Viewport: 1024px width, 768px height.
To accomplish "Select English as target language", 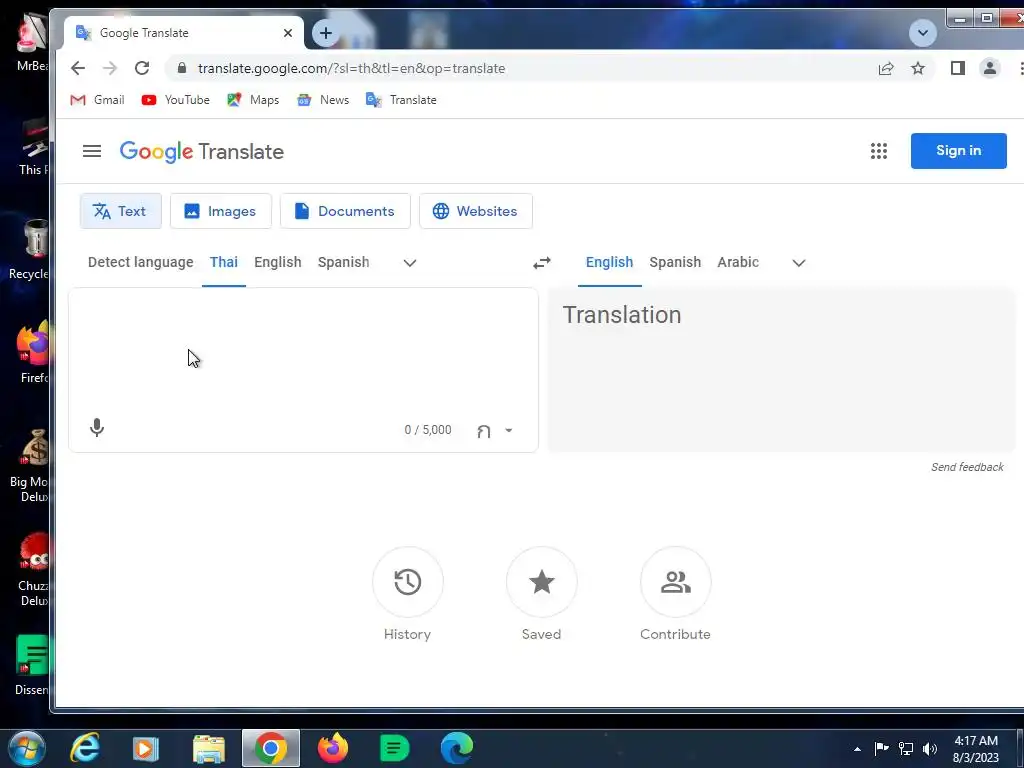I will 609,262.
